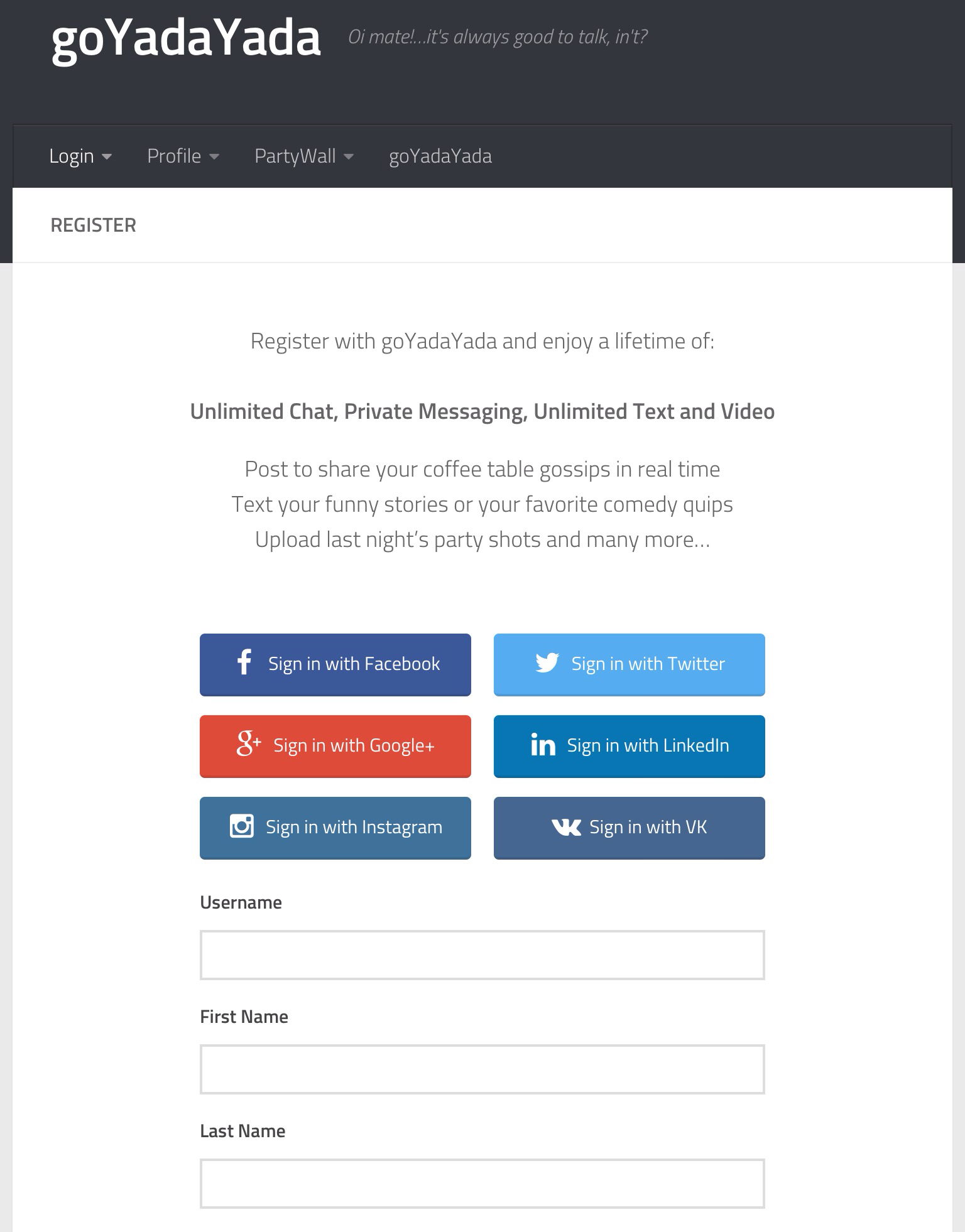This screenshot has width=965, height=1232.
Task: Expand the PartyWall dropdown arrow
Action: coord(349,157)
